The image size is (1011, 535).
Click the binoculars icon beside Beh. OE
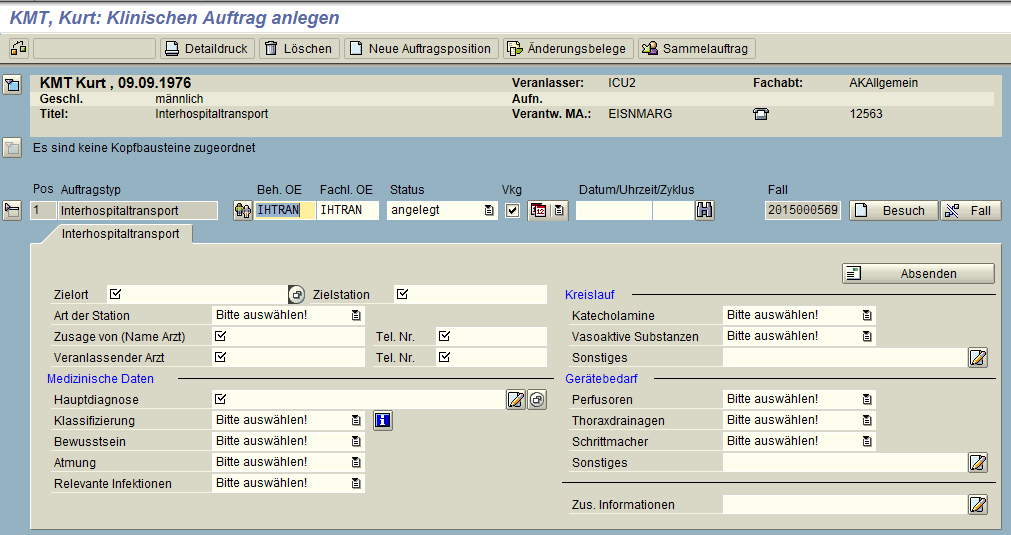click(x=242, y=211)
